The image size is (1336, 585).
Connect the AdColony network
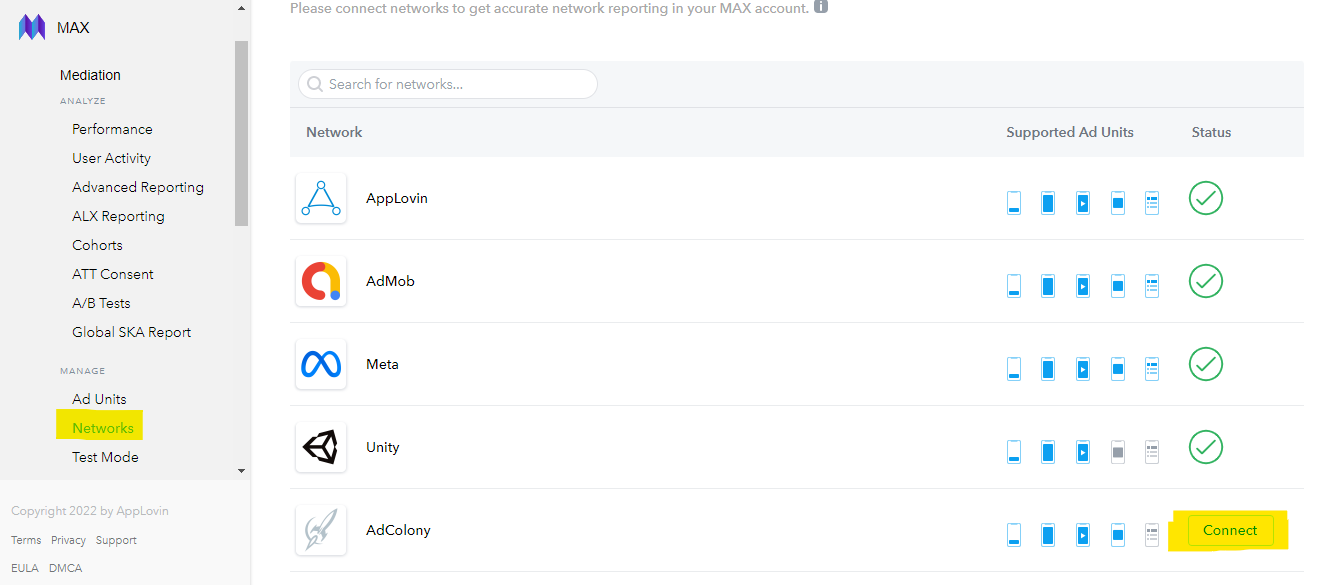[x=1230, y=530]
